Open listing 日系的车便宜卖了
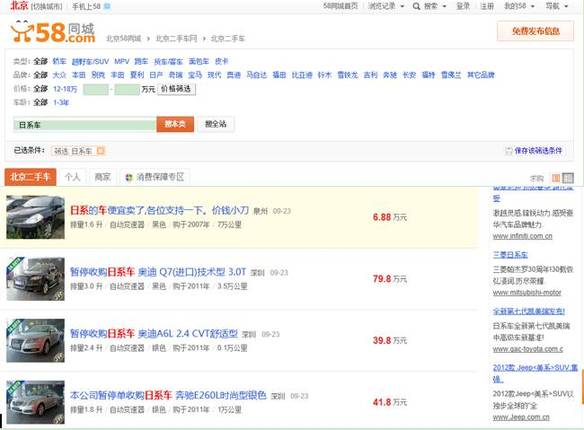 [159, 210]
